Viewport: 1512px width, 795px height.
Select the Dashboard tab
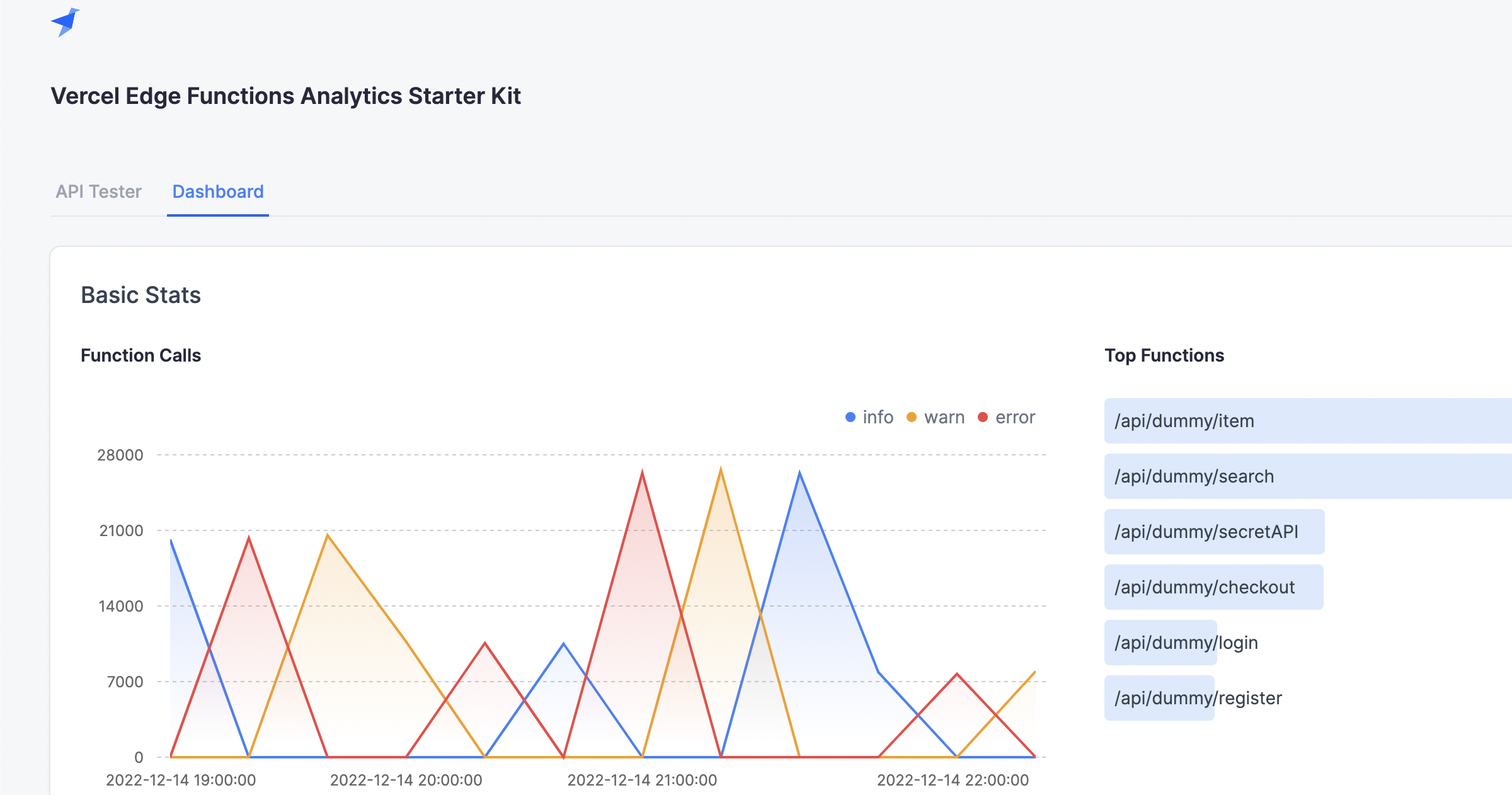click(218, 192)
